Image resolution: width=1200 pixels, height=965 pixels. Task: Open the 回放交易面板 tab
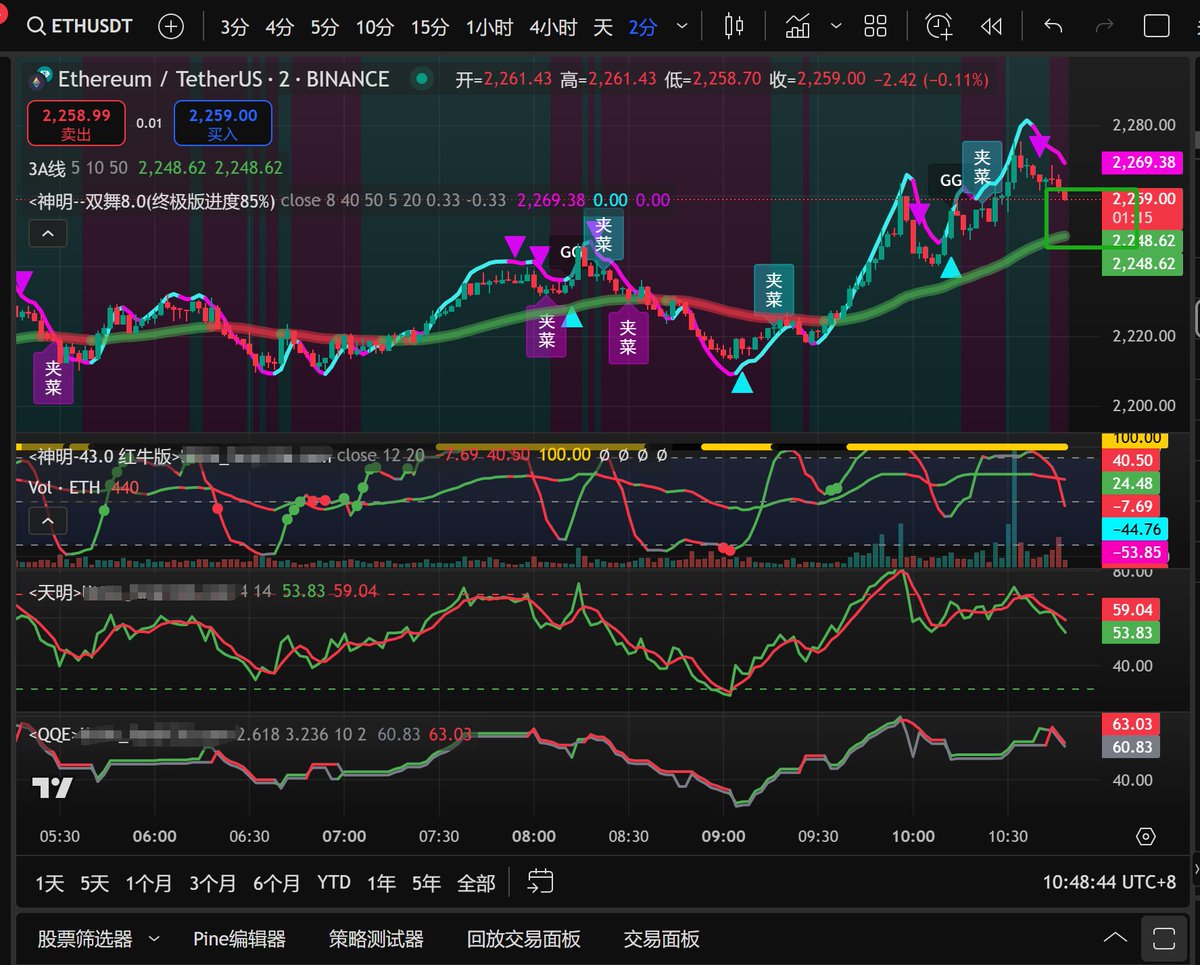pyautogui.click(x=523, y=939)
